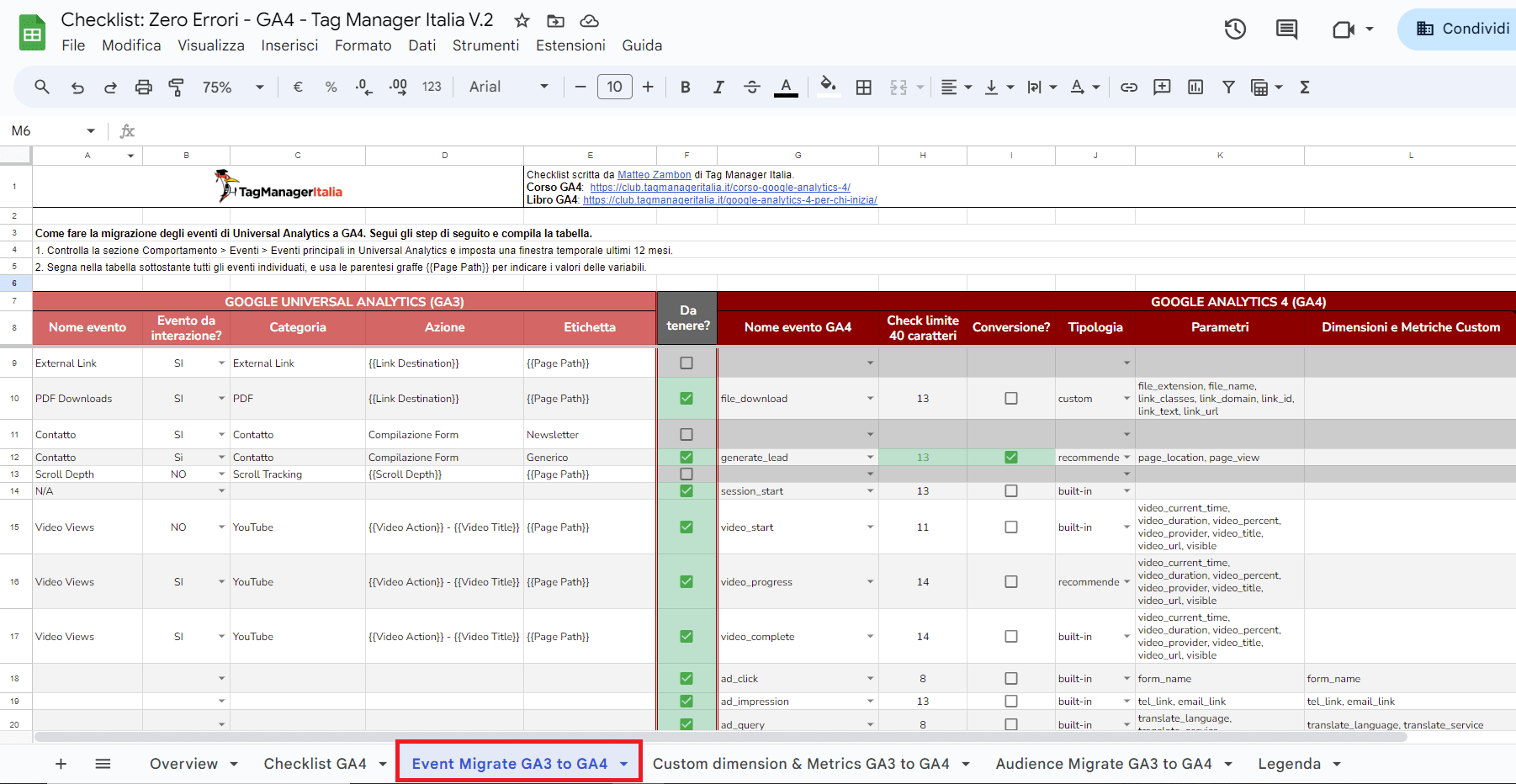Open Matteo Zambon link
Screen dimensions: 1516x784
point(655,175)
